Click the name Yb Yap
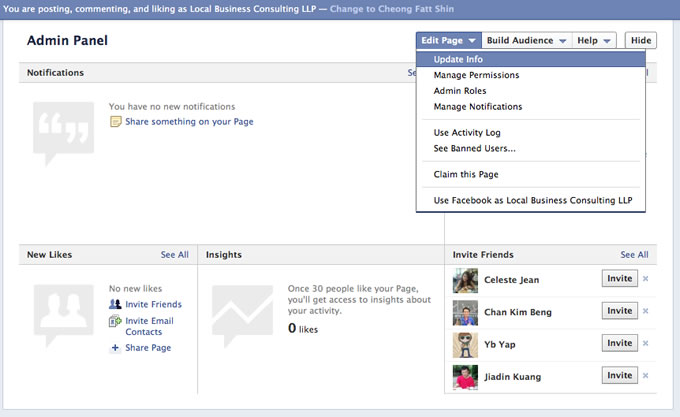 [500, 345]
